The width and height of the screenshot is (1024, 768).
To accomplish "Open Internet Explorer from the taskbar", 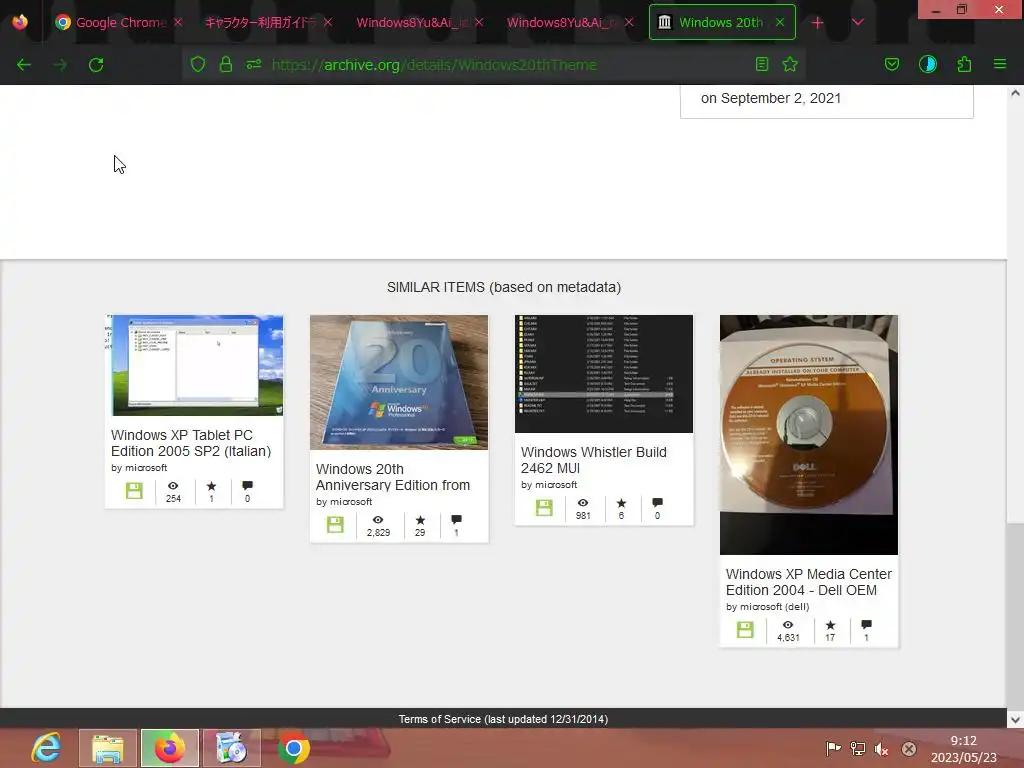I will point(46,748).
